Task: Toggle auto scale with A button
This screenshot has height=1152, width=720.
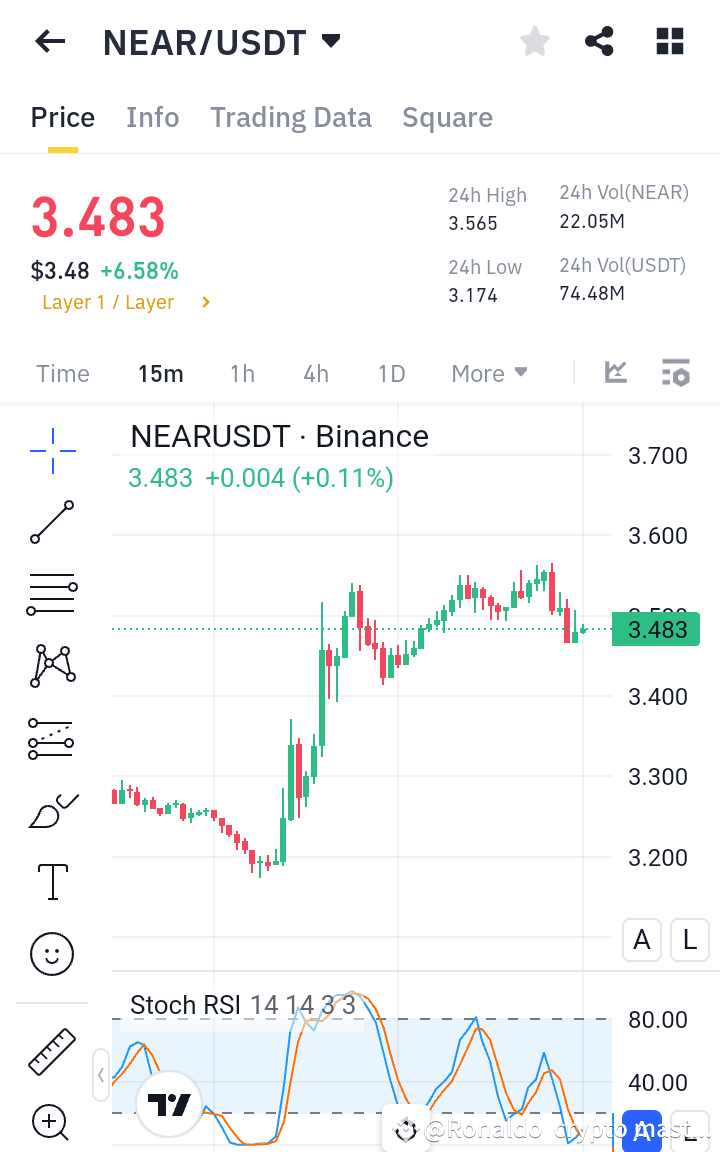Action: [642, 940]
